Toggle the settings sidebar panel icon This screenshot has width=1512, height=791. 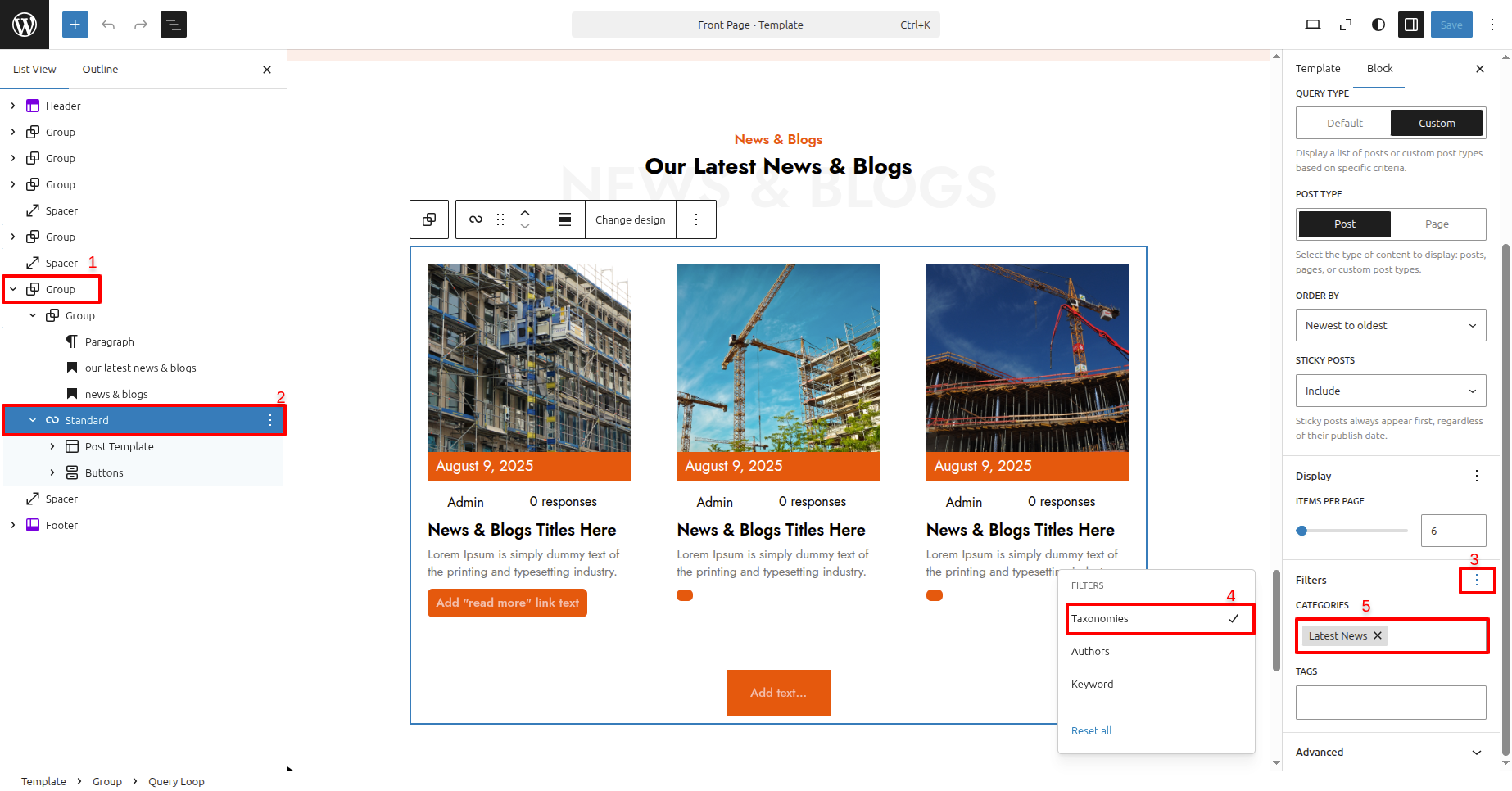[1410, 25]
